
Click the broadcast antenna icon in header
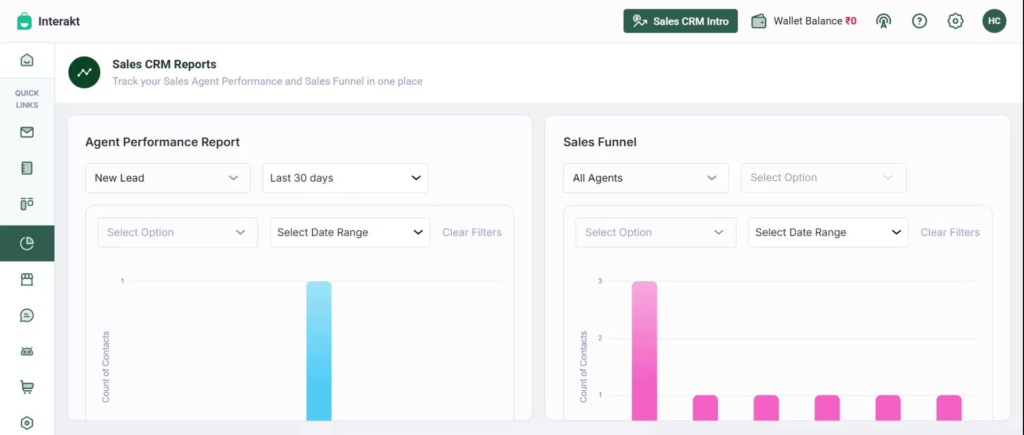point(883,21)
